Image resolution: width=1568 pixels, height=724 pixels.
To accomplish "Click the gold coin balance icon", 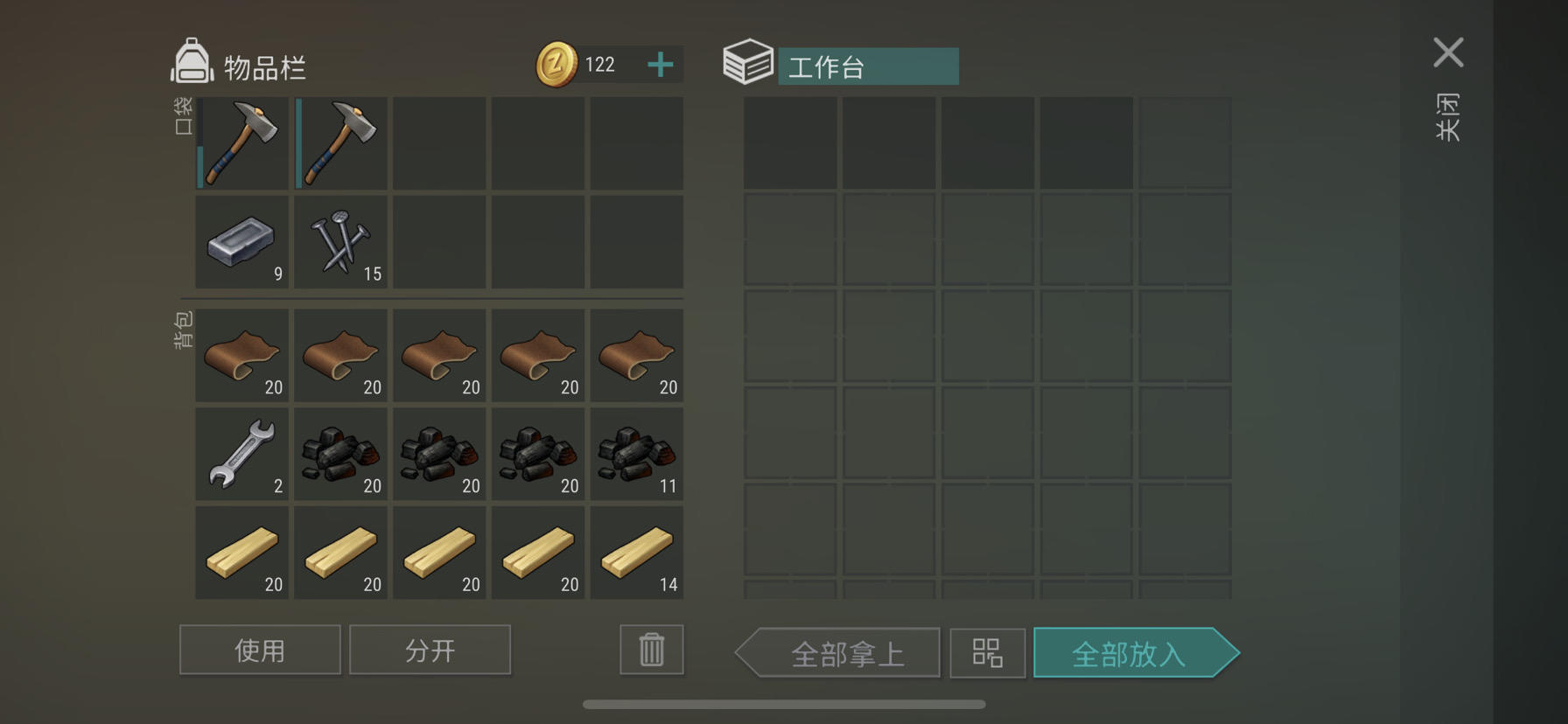I will [556, 64].
